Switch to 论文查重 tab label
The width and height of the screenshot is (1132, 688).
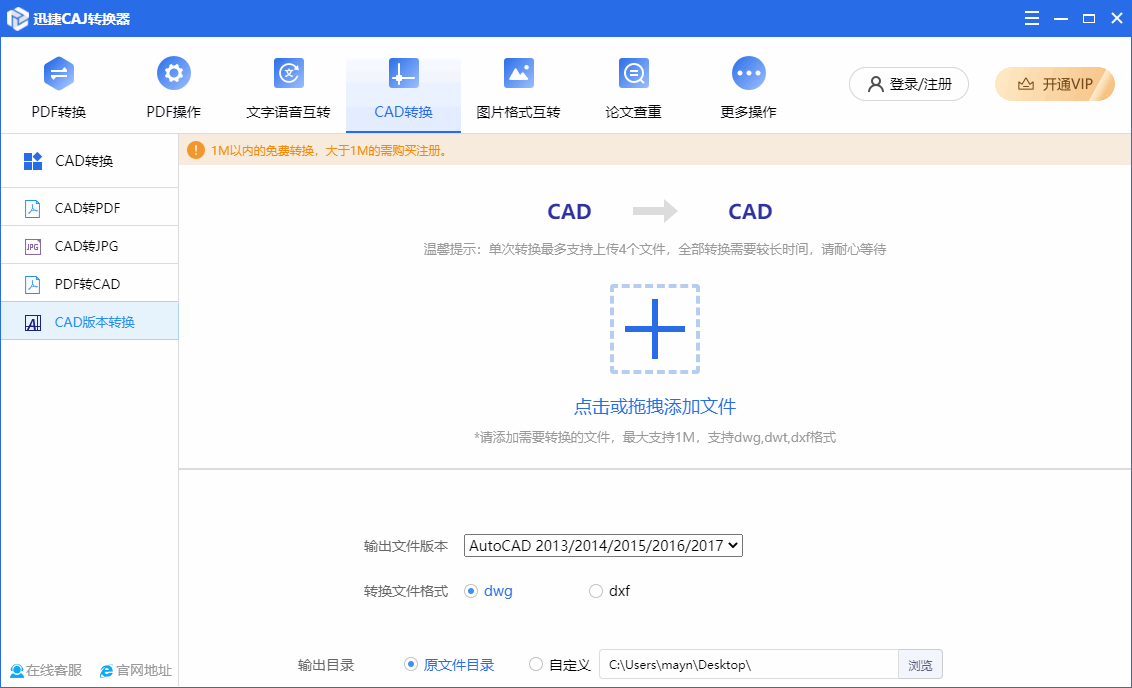click(x=633, y=112)
